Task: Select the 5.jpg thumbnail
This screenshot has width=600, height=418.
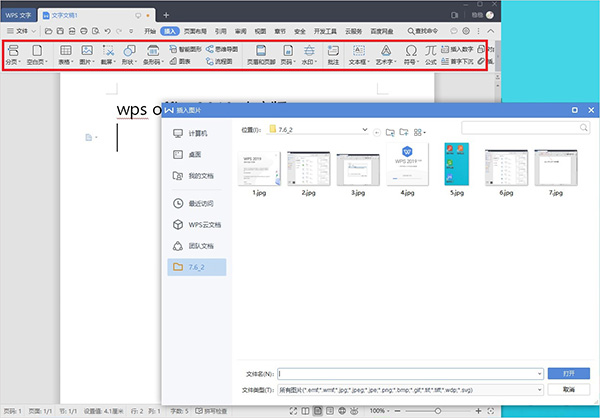Action: 457,164
